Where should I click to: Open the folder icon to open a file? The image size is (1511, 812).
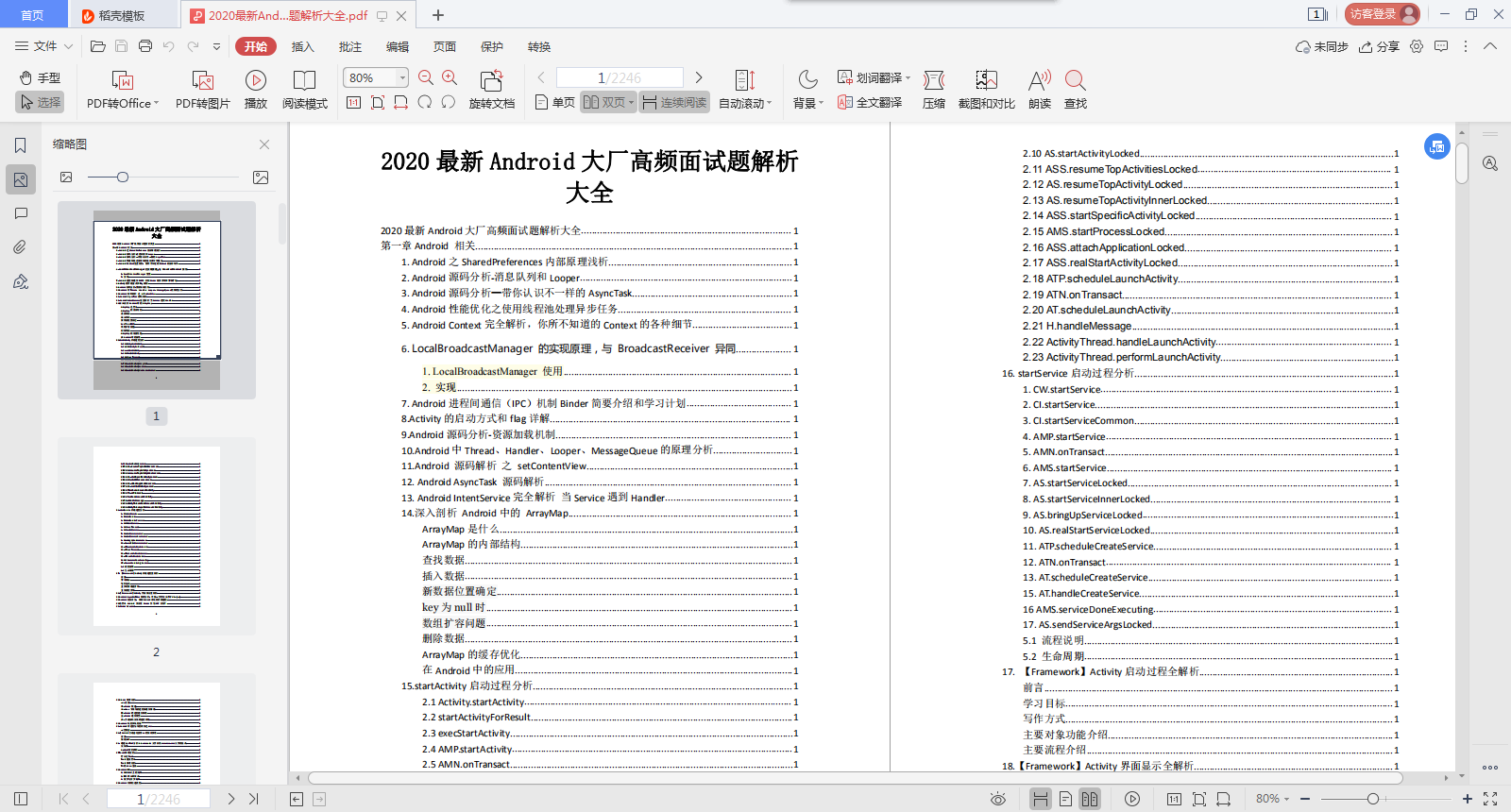pyautogui.click(x=97, y=46)
